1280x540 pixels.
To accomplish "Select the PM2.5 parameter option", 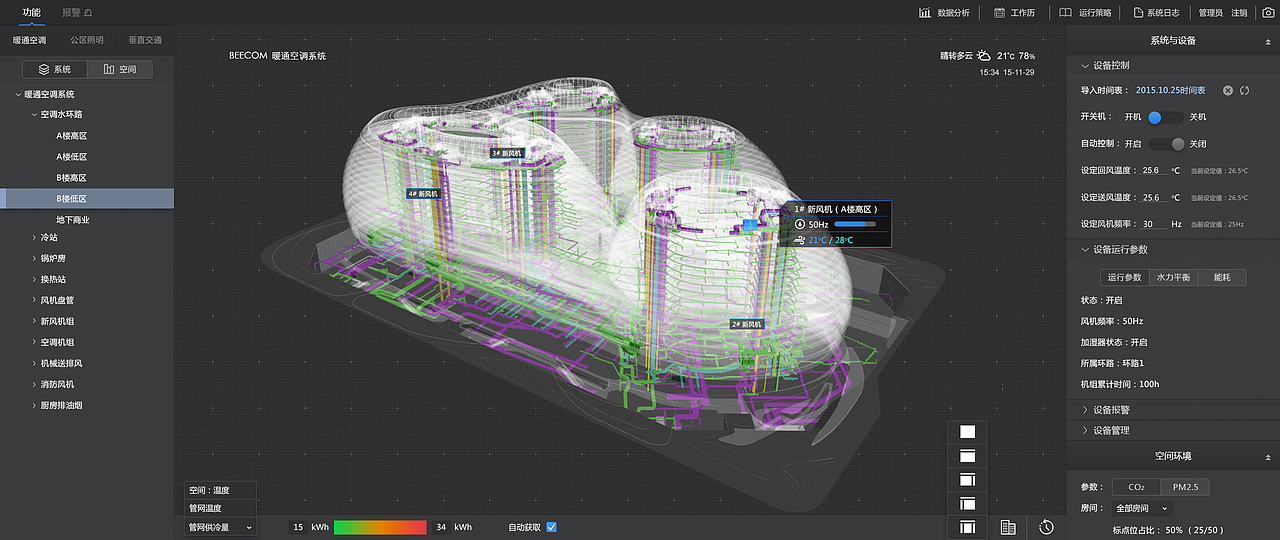I will click(x=1185, y=487).
